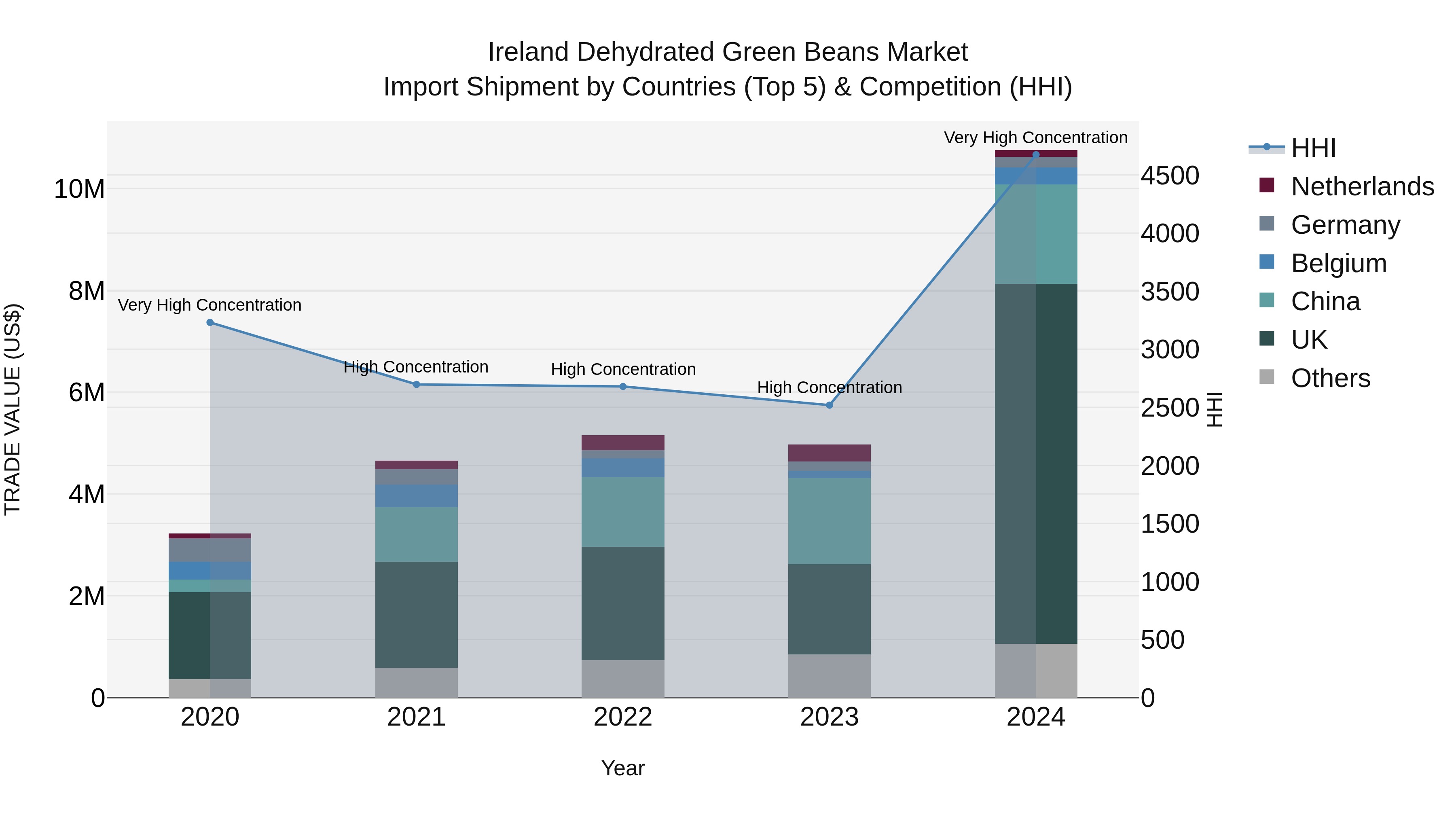Click the Others legend color swatch
This screenshot has height=819, width=1456.
1267,377
